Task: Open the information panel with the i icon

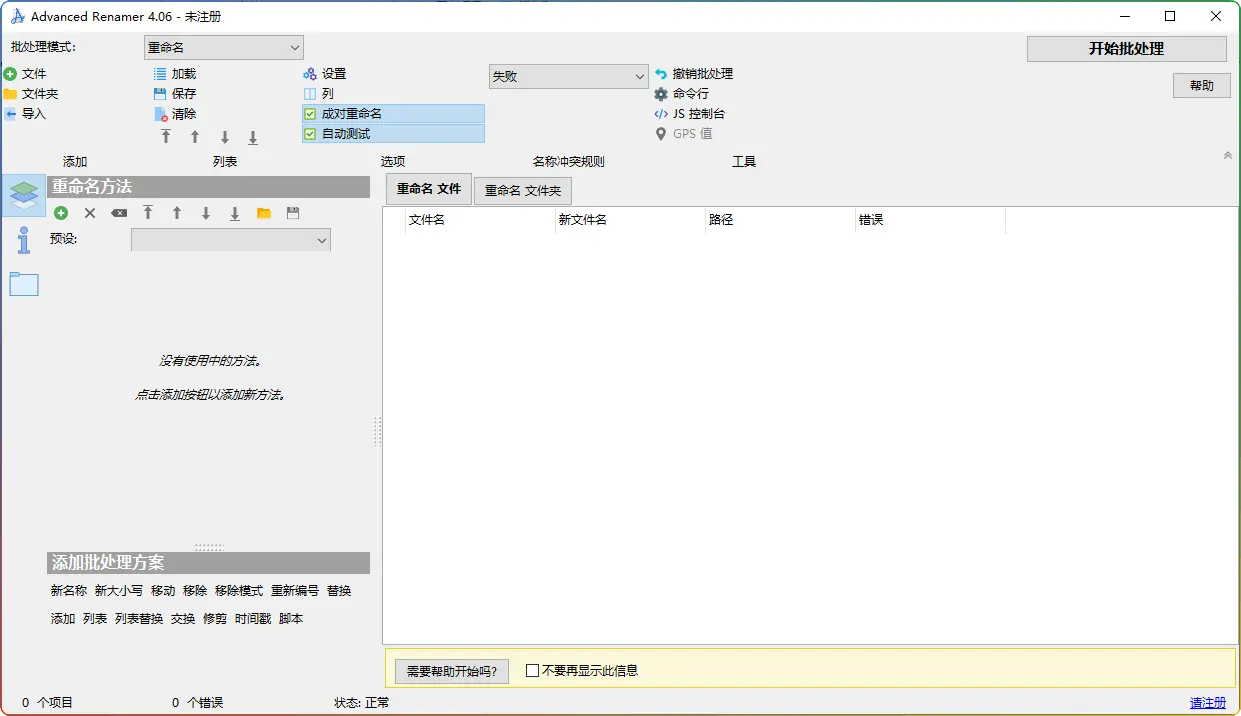Action: pyautogui.click(x=24, y=240)
